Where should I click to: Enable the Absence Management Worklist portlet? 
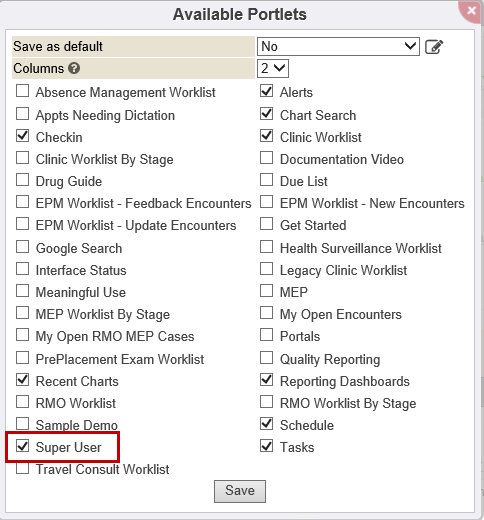pyautogui.click(x=22, y=91)
